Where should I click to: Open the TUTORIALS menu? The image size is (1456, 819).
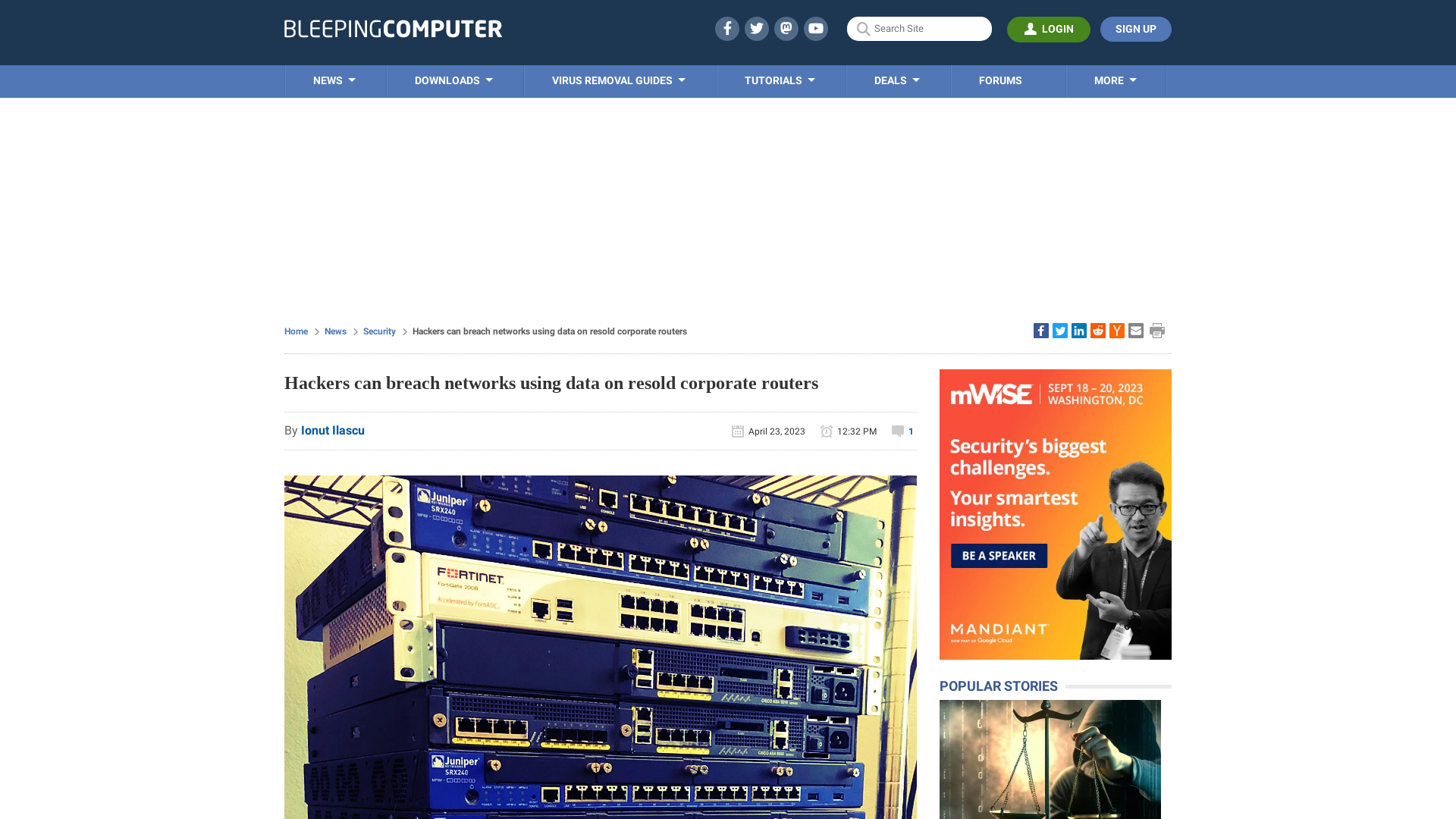point(779,80)
